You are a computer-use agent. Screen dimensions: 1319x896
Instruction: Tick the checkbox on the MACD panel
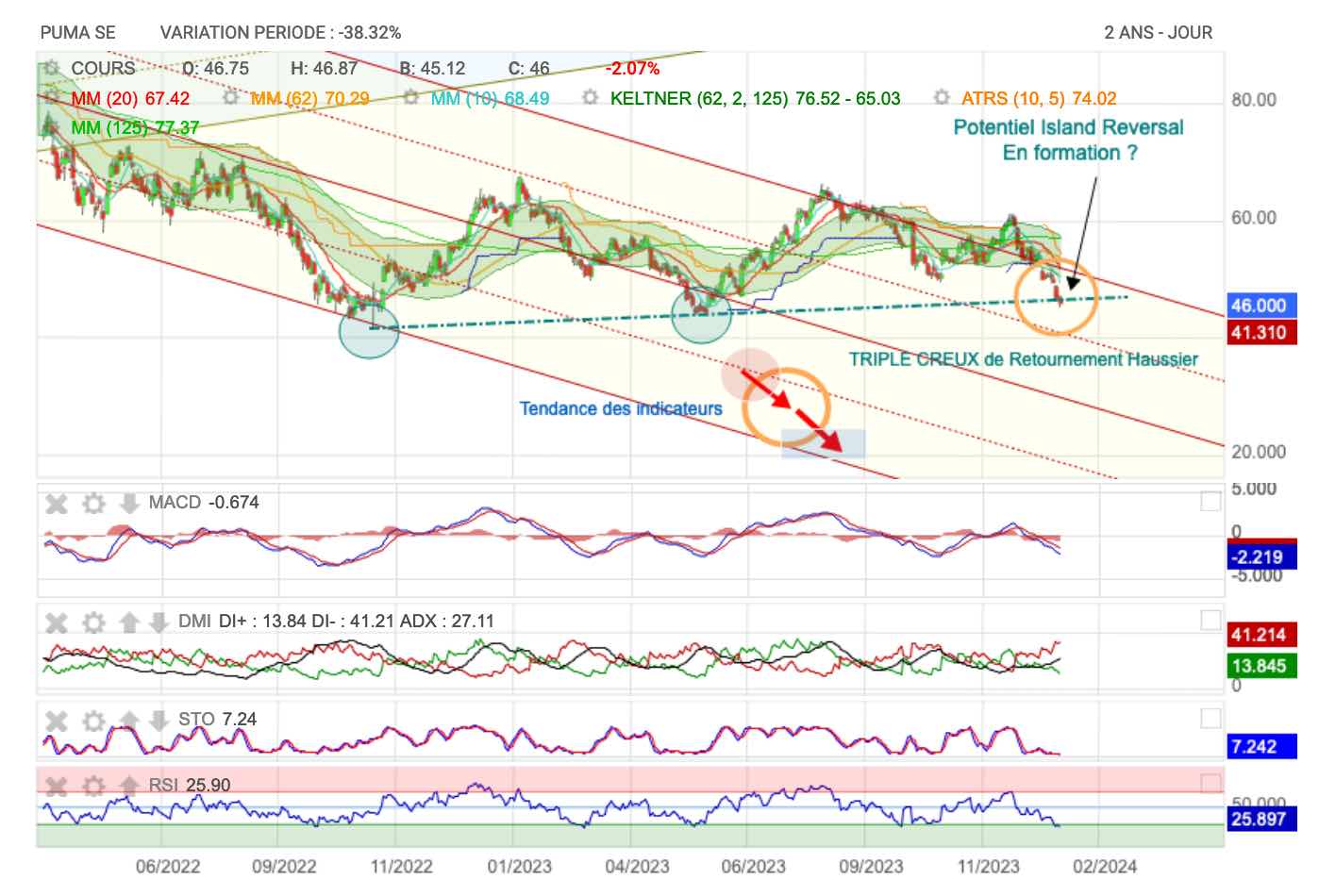1210,502
